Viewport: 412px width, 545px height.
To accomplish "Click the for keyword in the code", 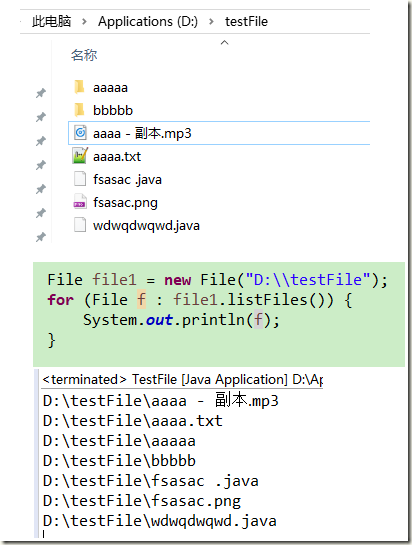I will pyautogui.click(x=60, y=300).
